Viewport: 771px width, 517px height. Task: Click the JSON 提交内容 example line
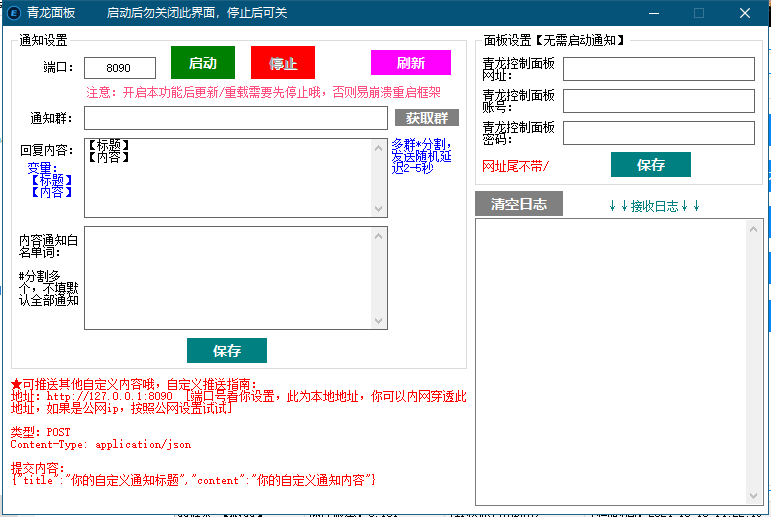tap(193, 480)
